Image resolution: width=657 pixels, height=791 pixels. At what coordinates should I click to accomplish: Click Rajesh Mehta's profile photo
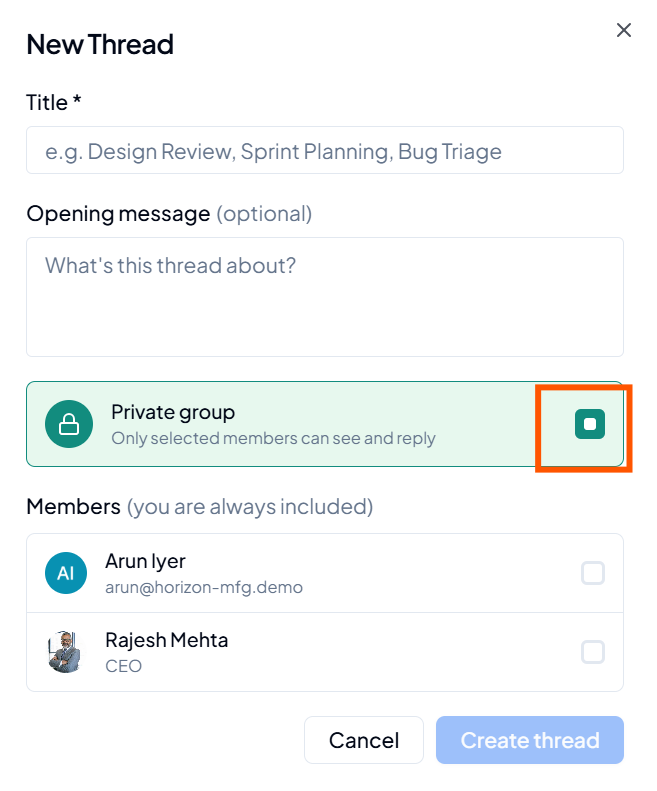click(x=65, y=652)
